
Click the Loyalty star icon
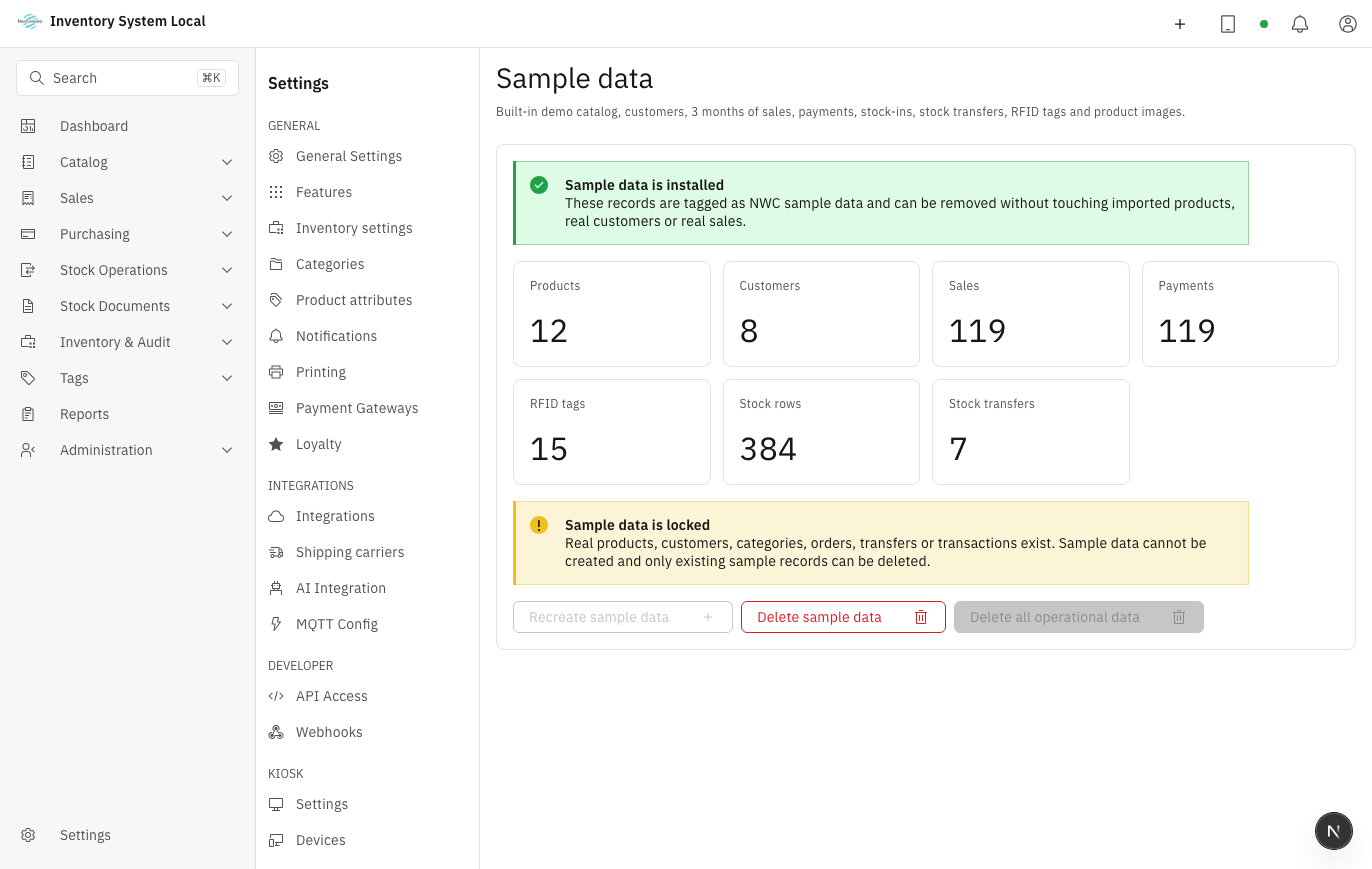tap(276, 444)
